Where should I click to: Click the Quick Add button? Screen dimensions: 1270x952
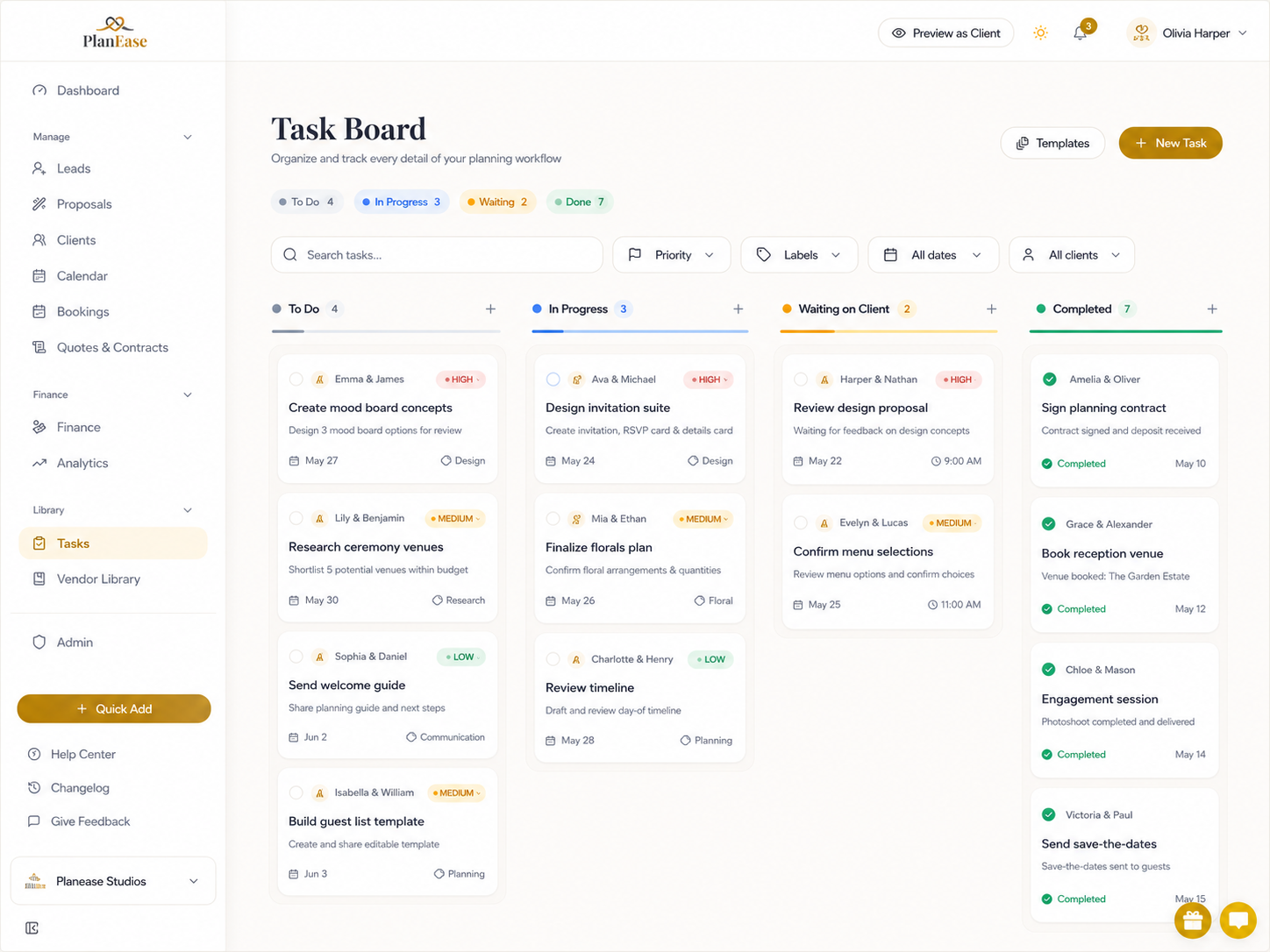click(x=114, y=708)
